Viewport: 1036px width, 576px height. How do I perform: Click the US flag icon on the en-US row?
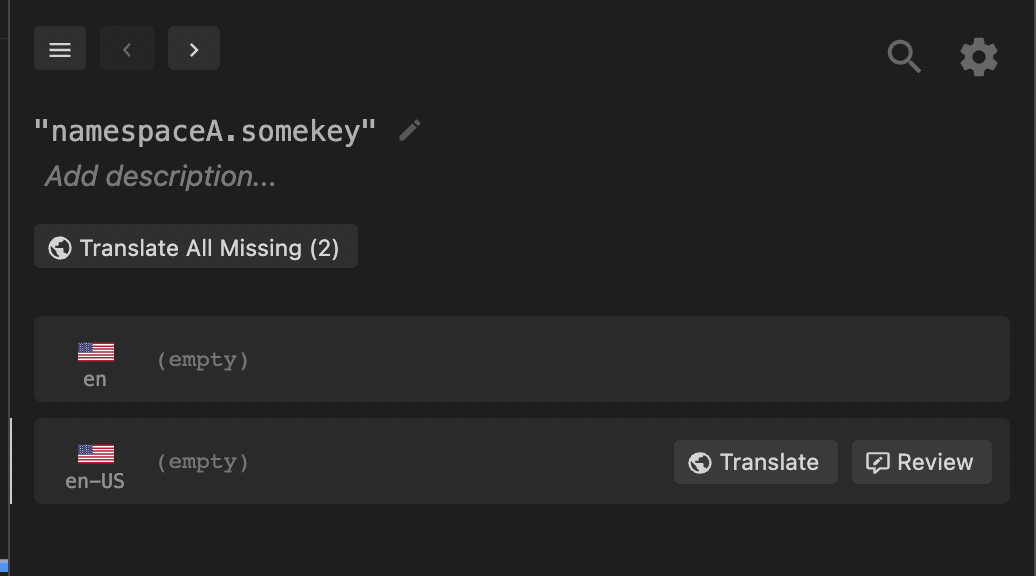95,452
